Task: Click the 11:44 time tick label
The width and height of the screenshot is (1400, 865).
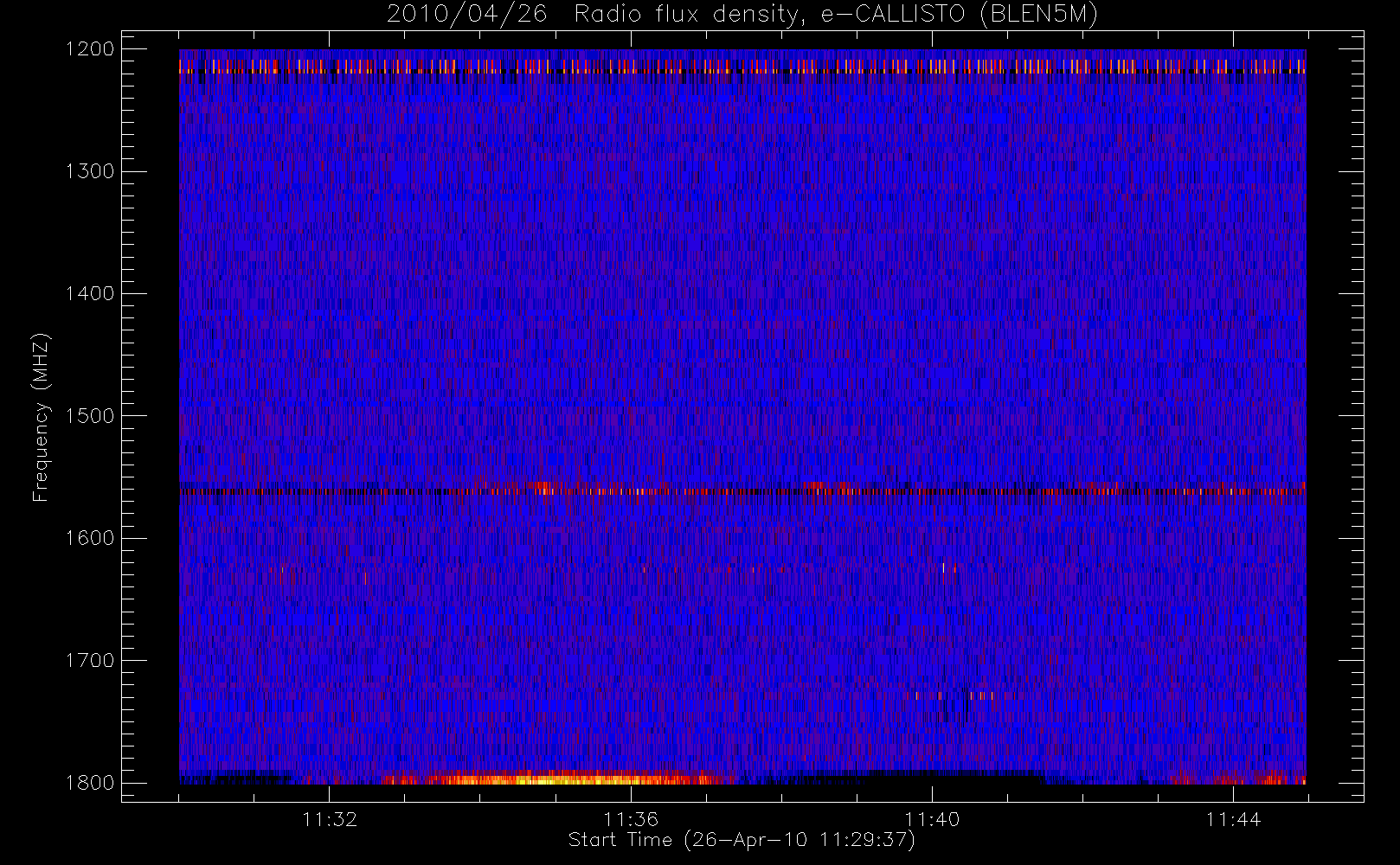Action: pos(1233,819)
